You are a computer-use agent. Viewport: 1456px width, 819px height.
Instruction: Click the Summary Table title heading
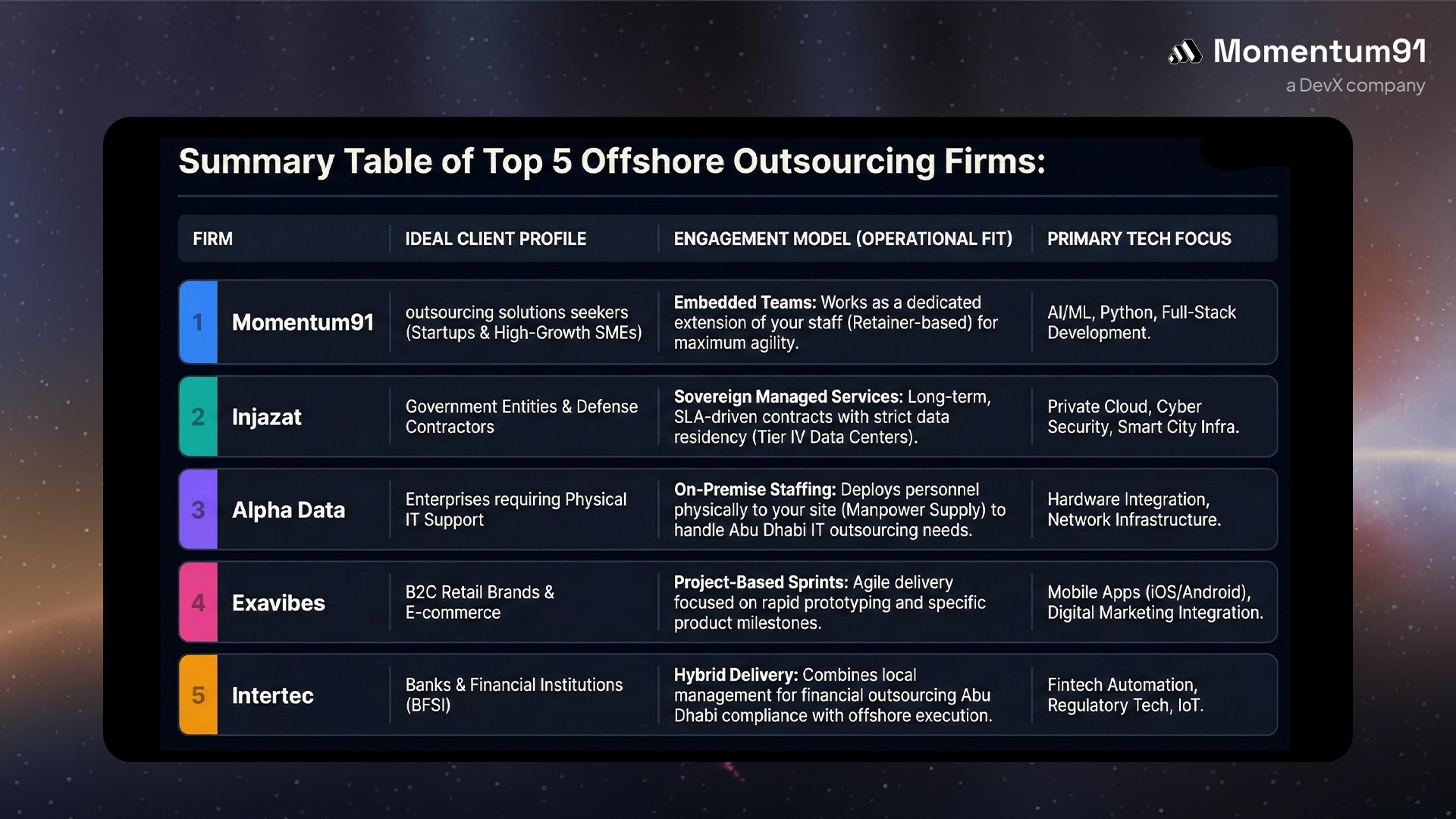point(611,162)
